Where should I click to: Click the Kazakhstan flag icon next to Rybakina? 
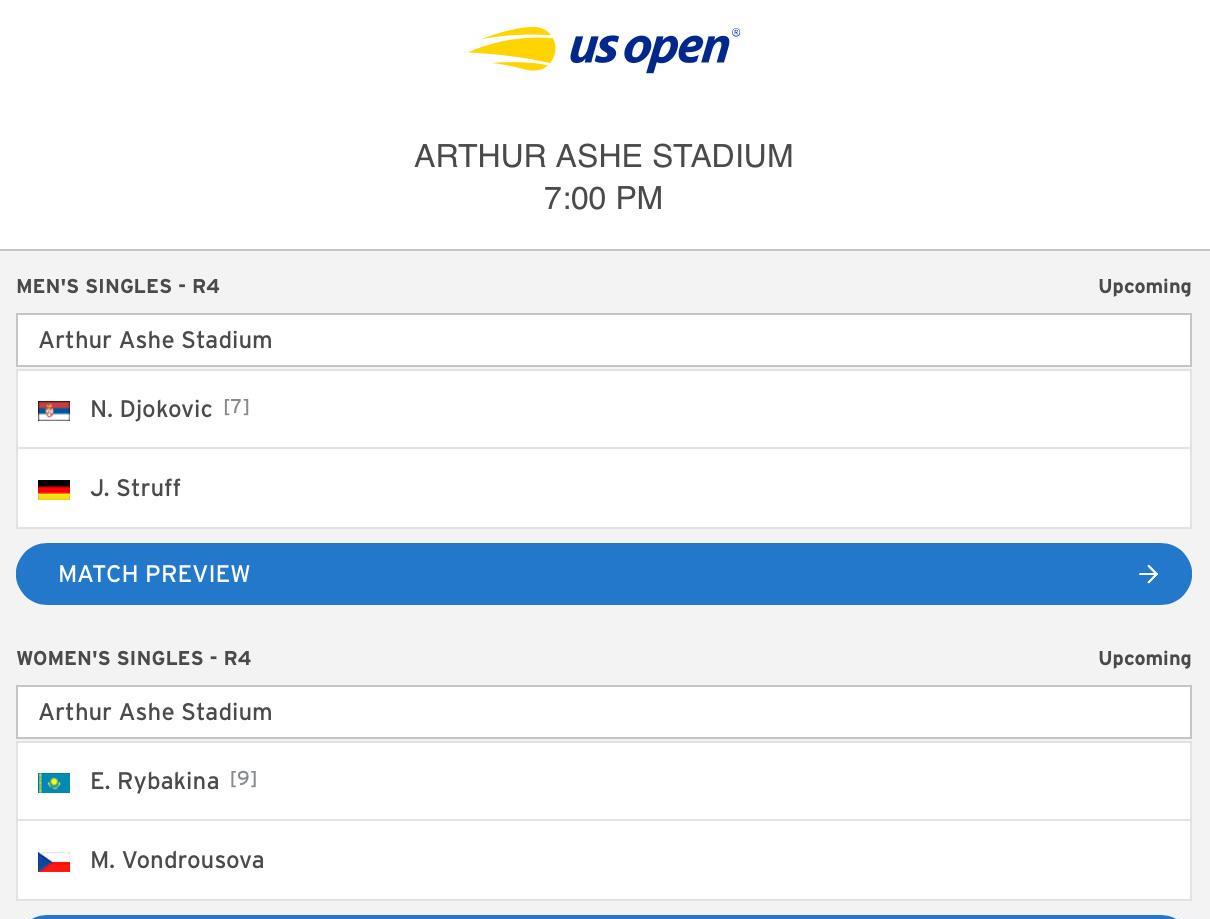coord(54,782)
